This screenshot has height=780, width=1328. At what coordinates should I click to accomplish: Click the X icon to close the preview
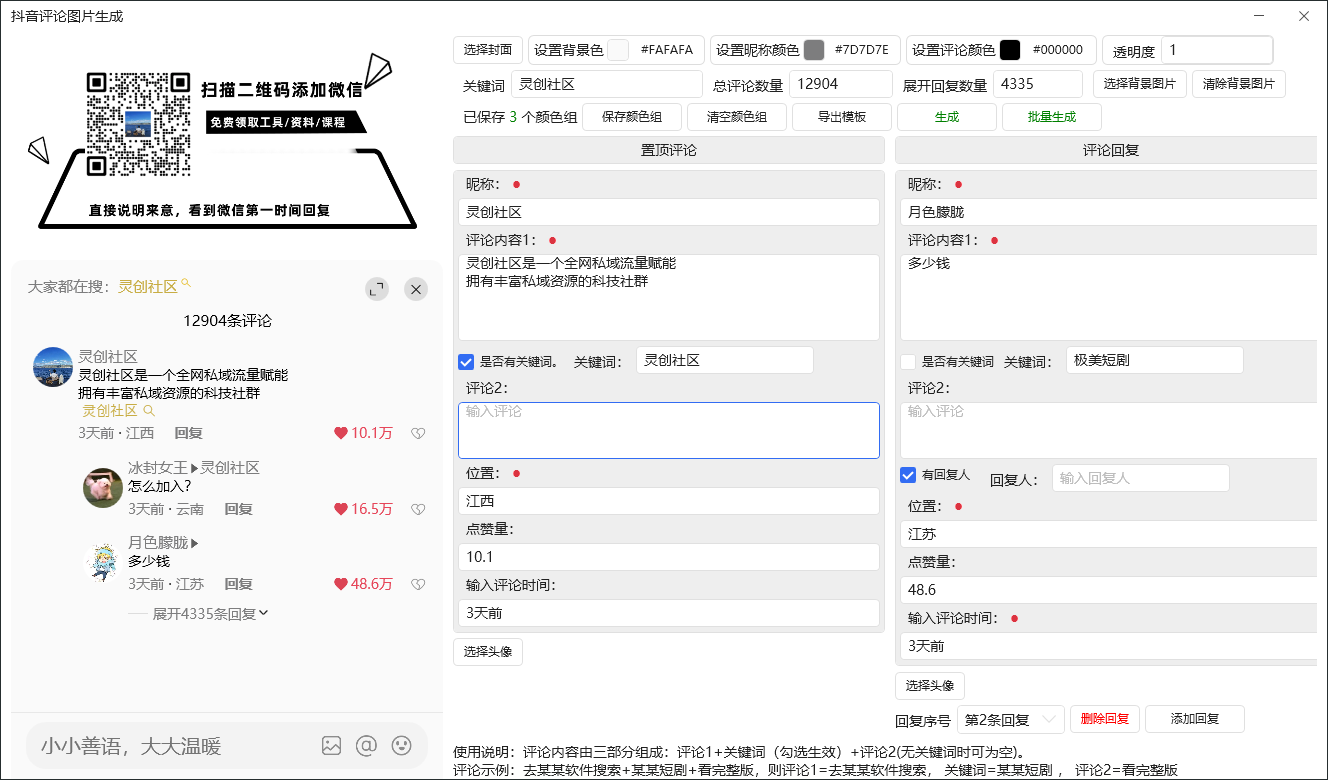(x=416, y=288)
